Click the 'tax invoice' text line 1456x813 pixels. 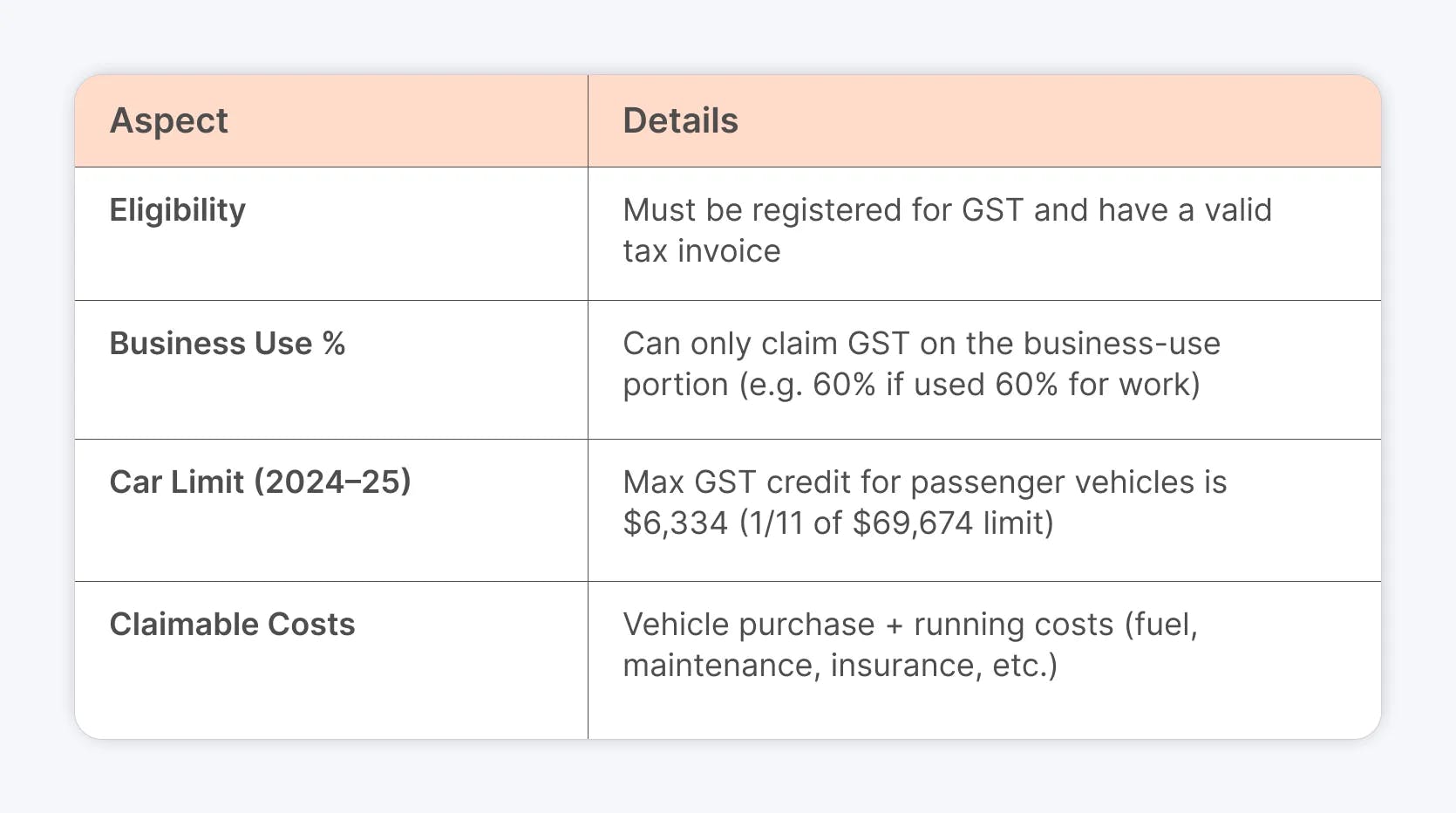tap(701, 251)
